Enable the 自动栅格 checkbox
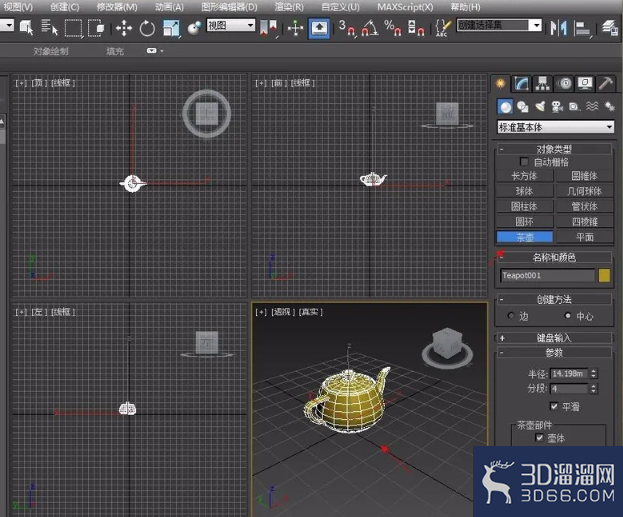Viewport: 623px width, 517px height. coord(524,162)
